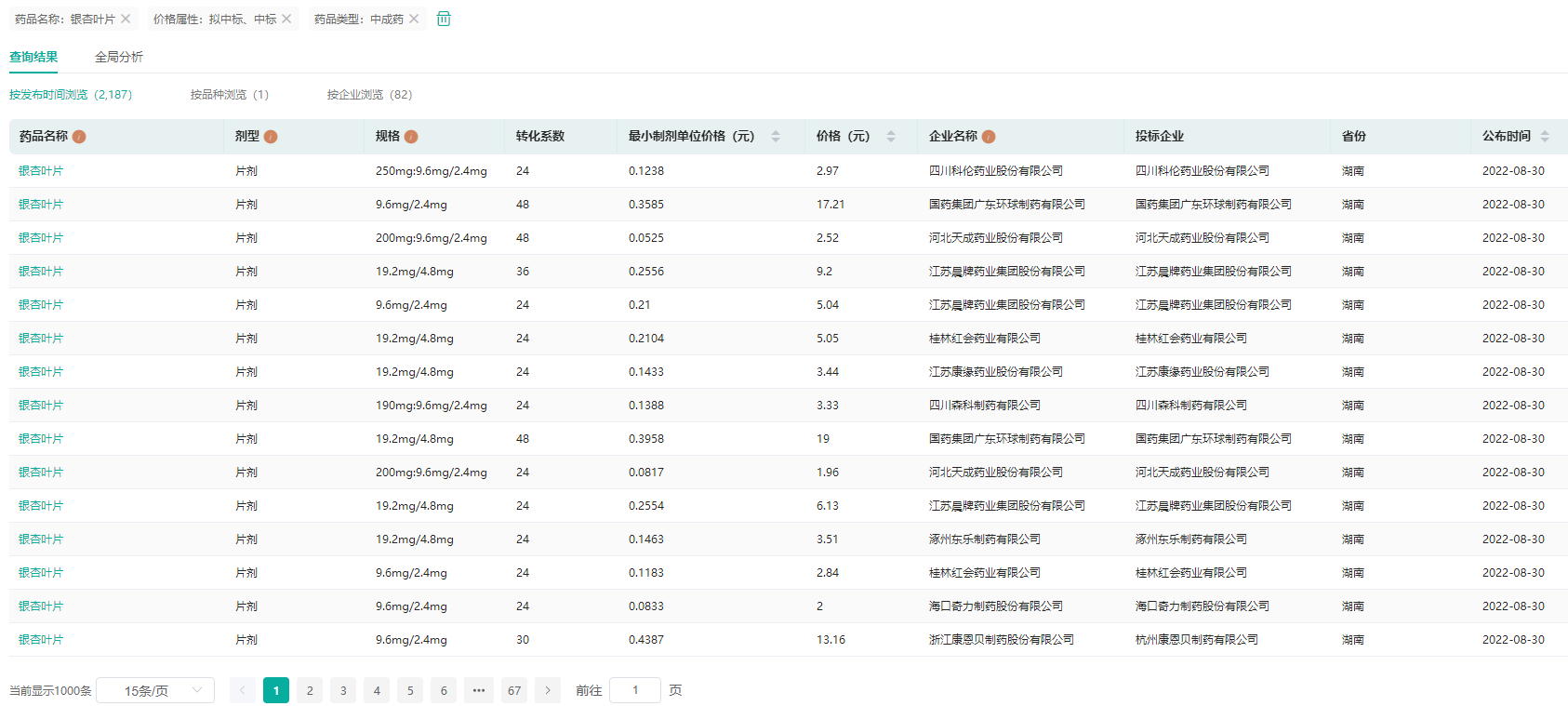1568x706 pixels.
Task: Select the 按企业浏览 (82) view
Action: coord(369,95)
